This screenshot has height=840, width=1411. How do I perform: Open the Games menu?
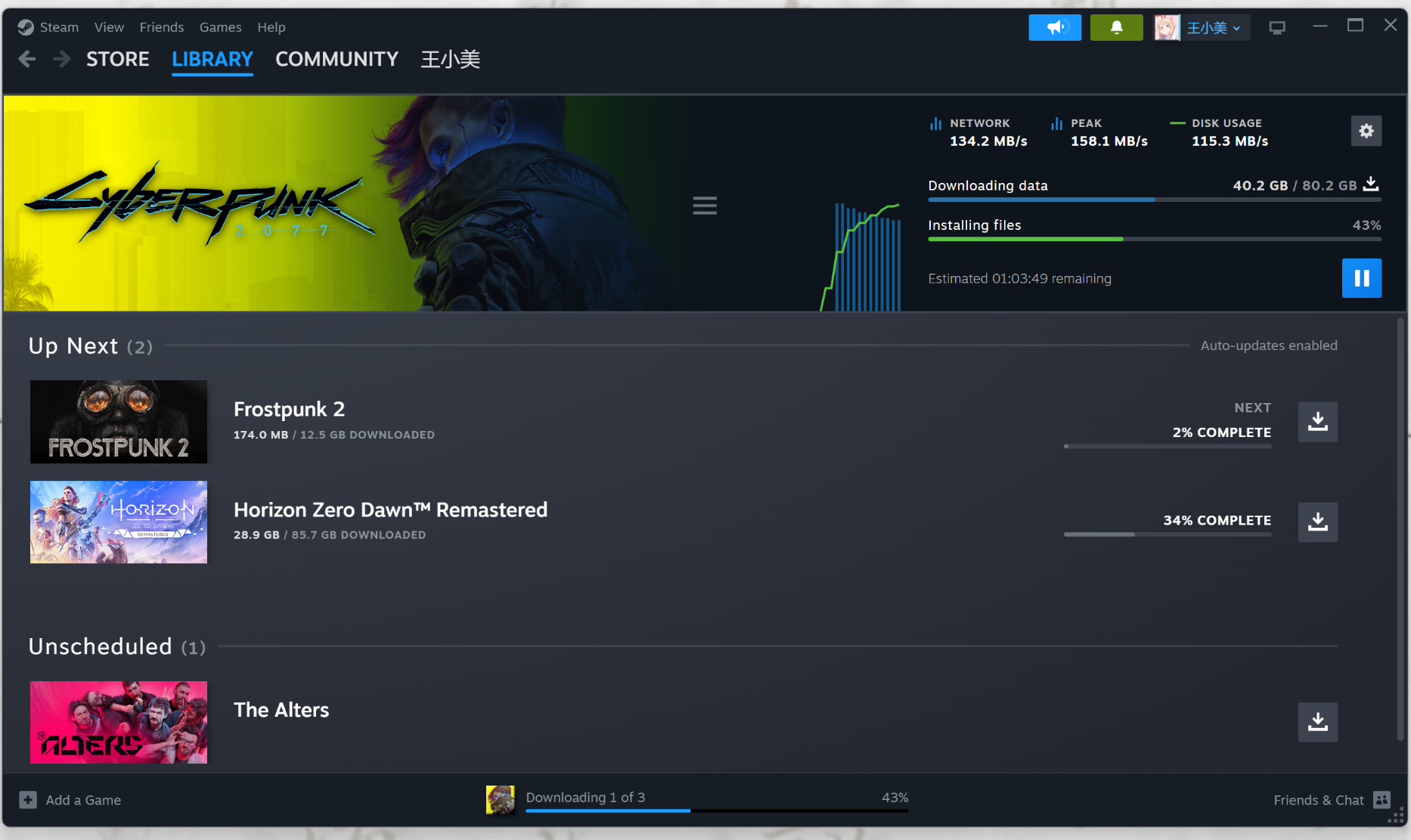(x=221, y=27)
